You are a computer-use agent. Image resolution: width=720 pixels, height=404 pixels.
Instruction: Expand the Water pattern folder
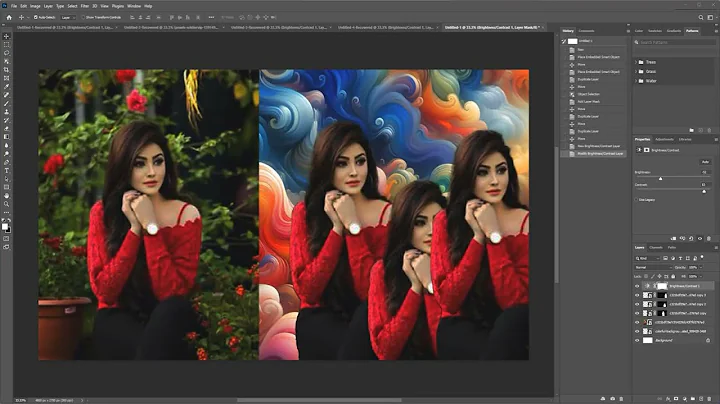click(x=636, y=81)
